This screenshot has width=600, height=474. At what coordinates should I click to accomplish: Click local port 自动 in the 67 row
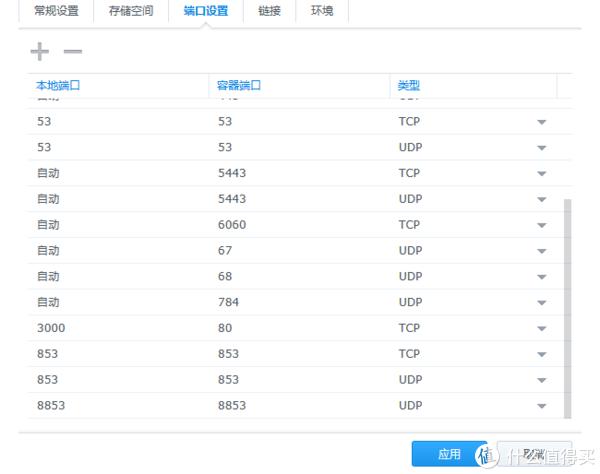point(48,251)
